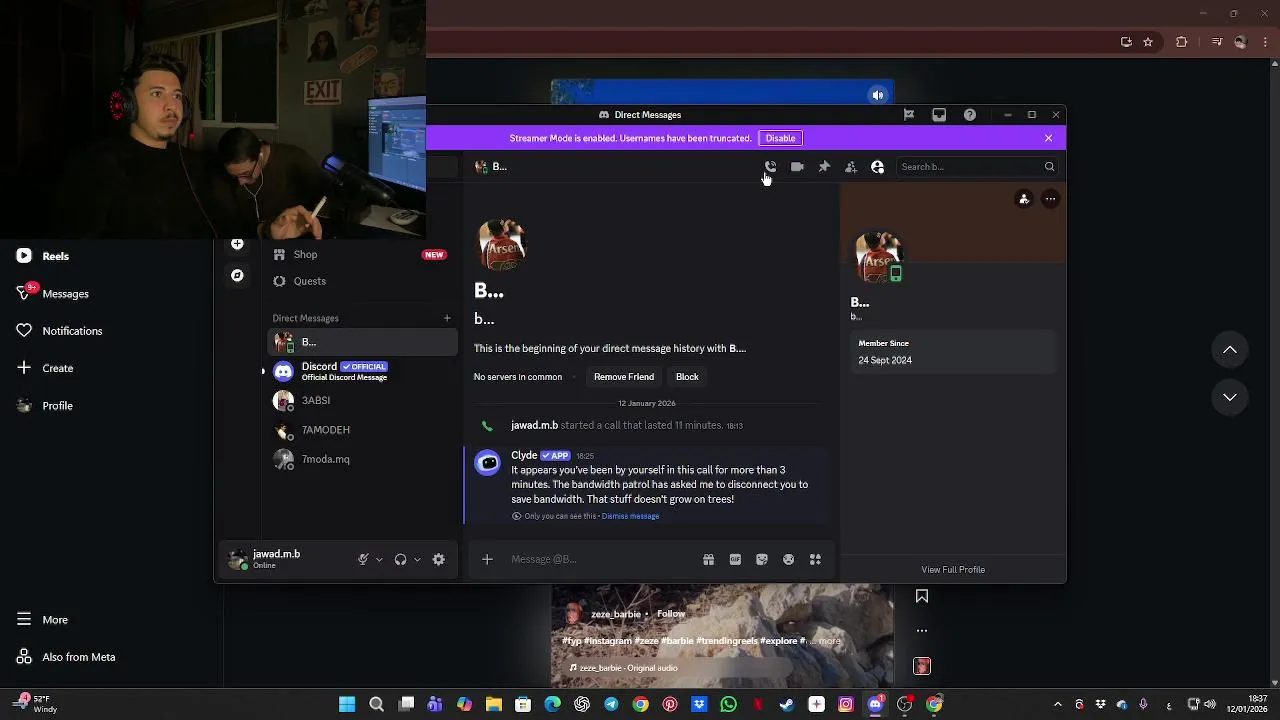The height and width of the screenshot is (720, 1280).
Task: Remove Friend button in DM
Action: 624,377
